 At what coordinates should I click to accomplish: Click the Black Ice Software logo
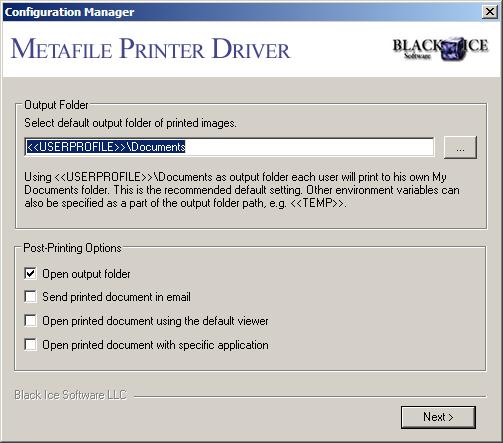(x=440, y=48)
